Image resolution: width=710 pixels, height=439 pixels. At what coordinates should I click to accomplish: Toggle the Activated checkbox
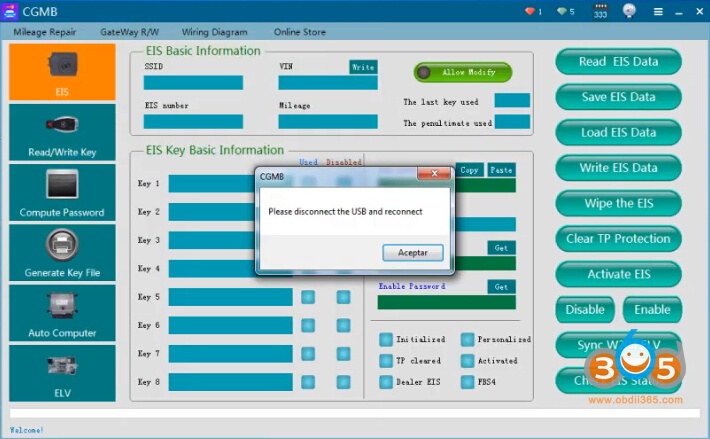(x=467, y=361)
